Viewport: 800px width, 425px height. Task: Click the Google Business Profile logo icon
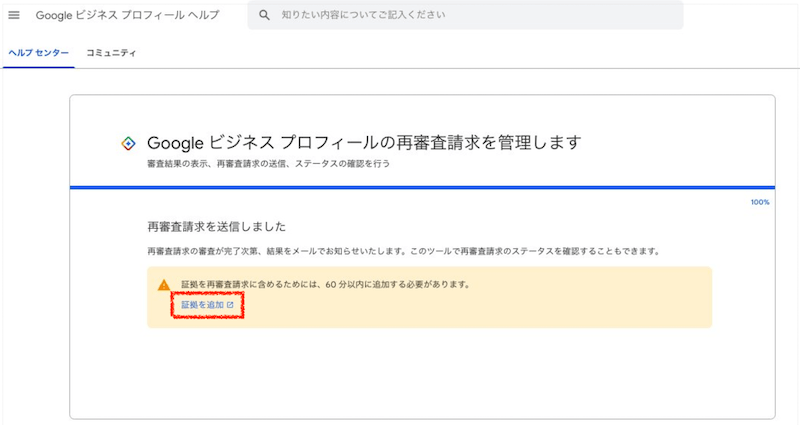pos(128,143)
